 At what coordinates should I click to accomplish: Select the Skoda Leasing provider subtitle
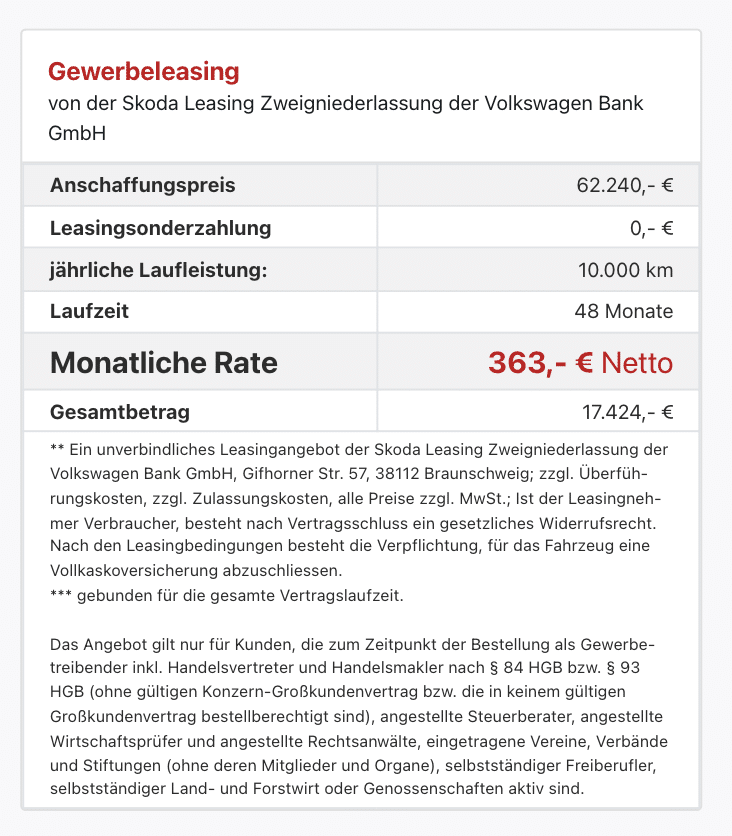345,118
